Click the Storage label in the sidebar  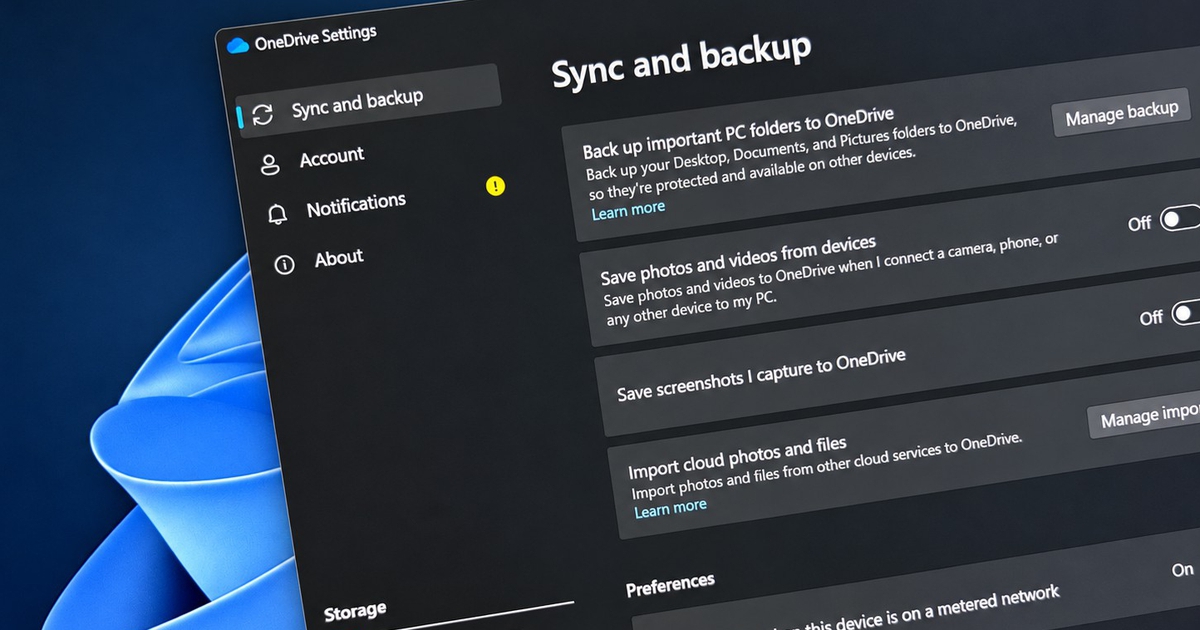[x=355, y=610]
